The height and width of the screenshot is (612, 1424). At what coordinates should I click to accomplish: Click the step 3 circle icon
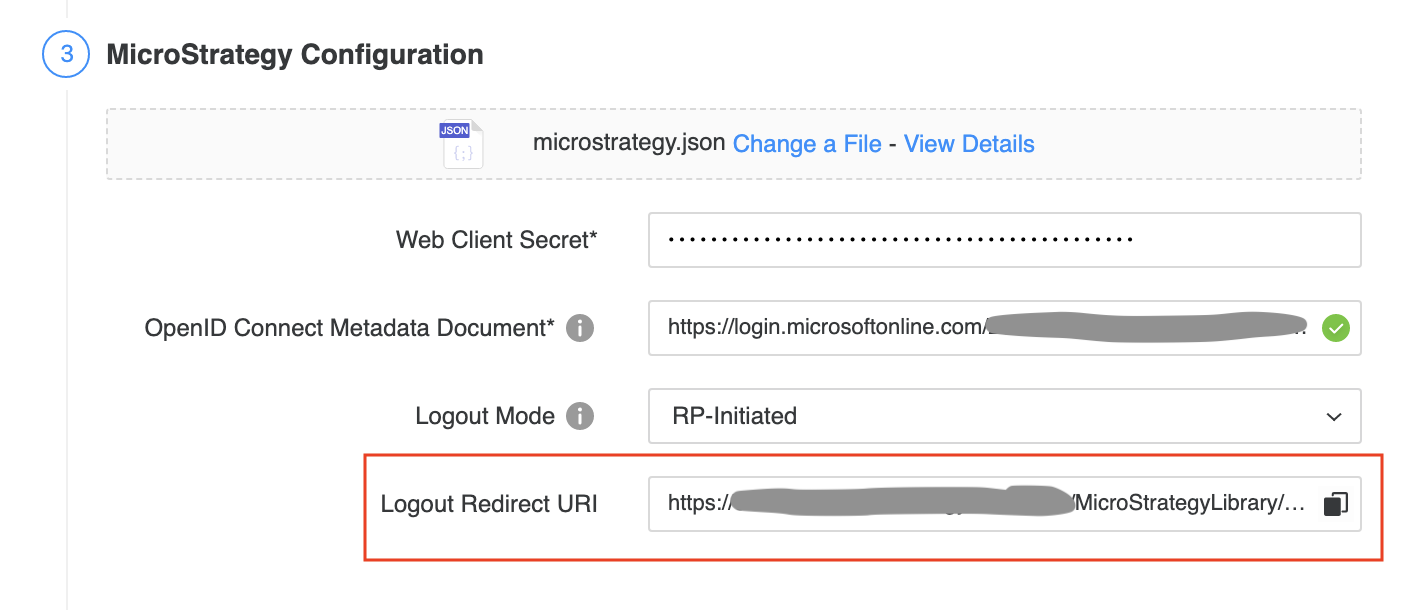66,53
